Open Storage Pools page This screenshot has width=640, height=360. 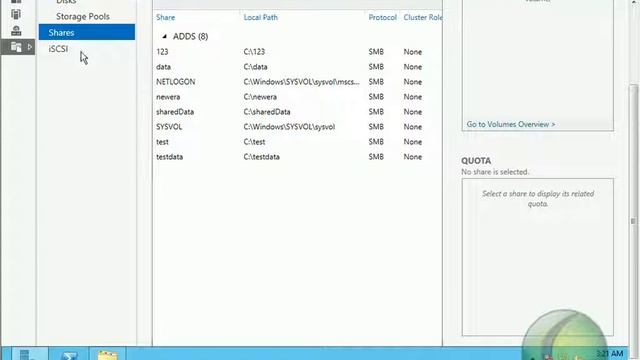point(83,16)
